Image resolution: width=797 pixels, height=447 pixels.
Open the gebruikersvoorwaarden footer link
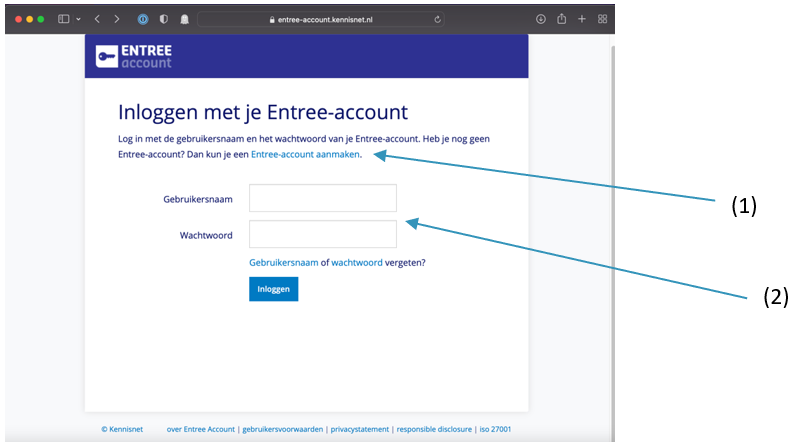(x=283, y=429)
